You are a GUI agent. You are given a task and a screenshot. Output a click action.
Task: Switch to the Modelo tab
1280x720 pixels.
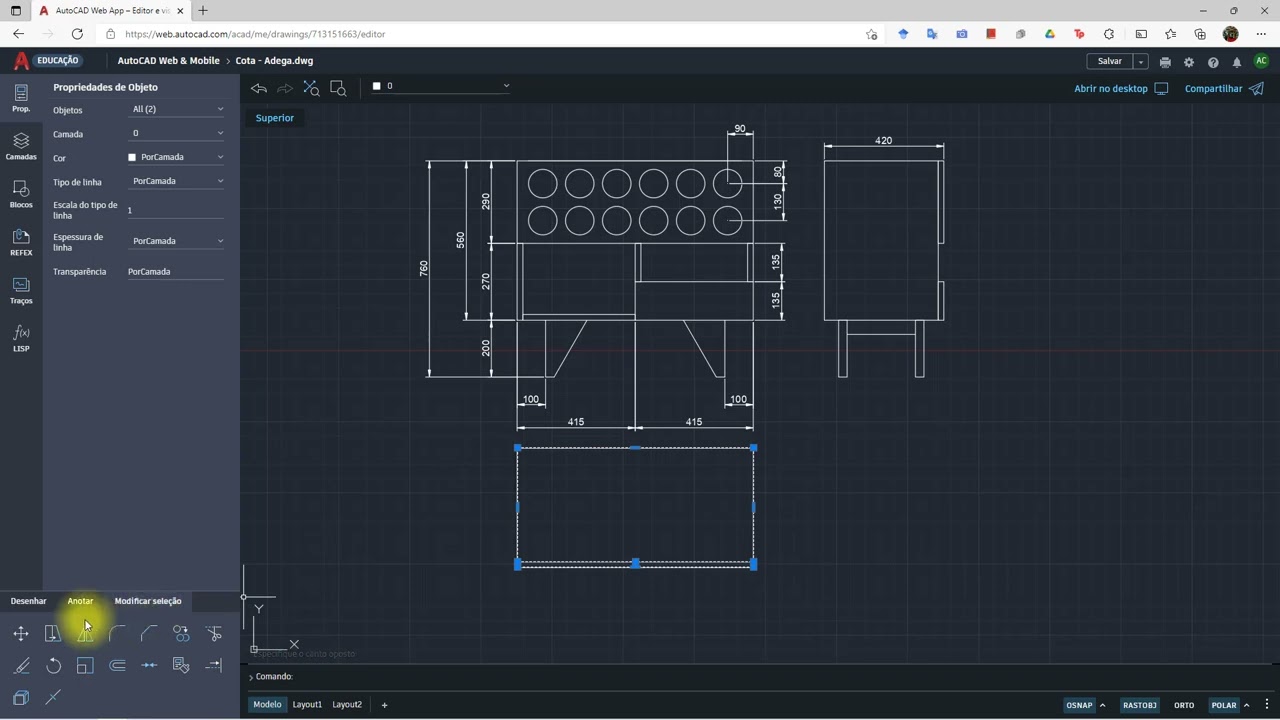pos(267,705)
